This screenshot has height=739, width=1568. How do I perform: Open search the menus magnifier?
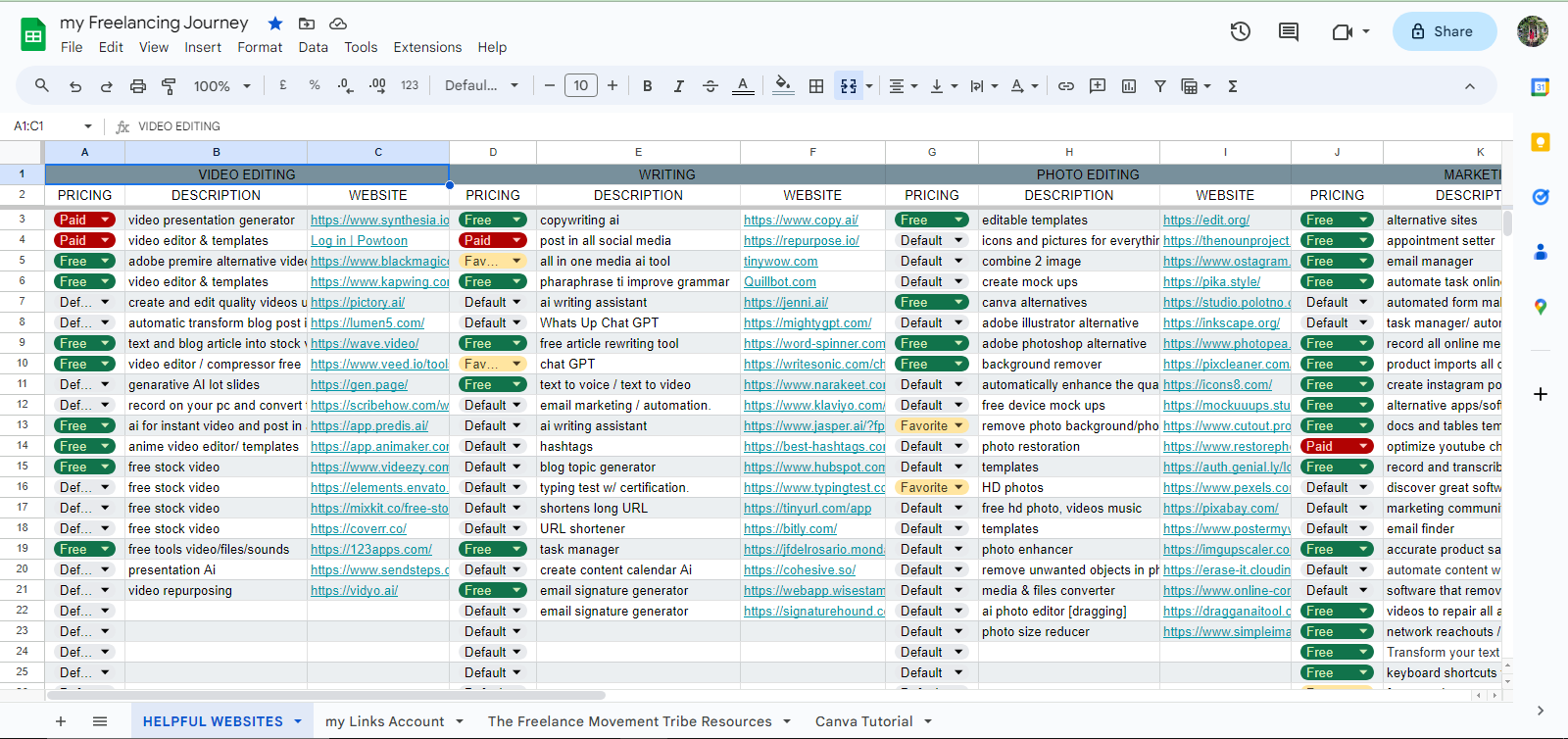pos(42,86)
